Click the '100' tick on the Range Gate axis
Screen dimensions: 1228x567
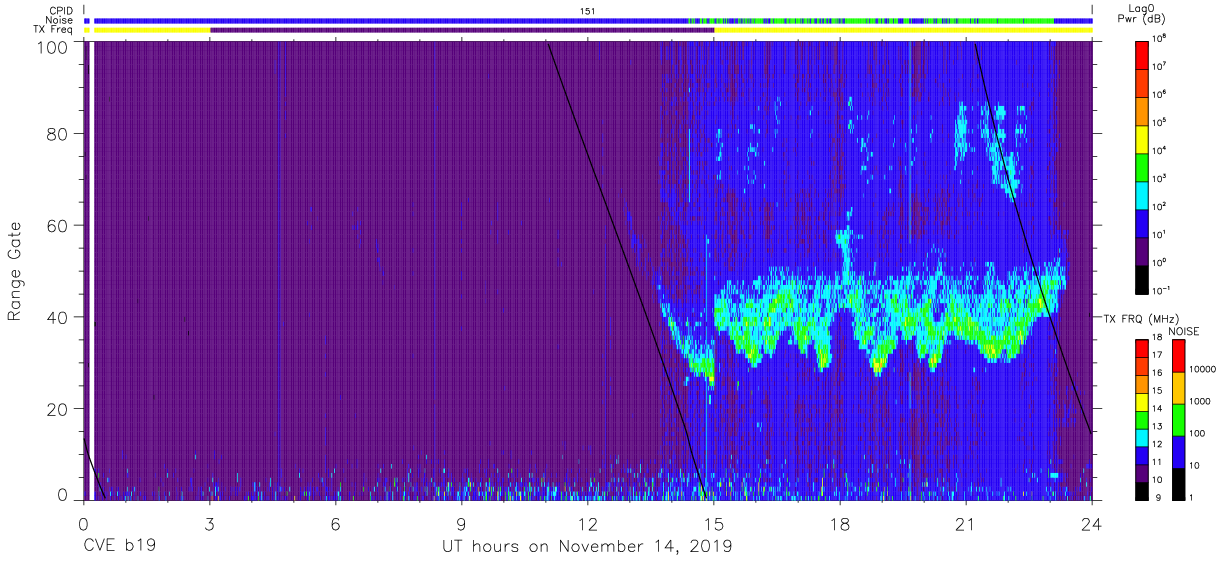[53, 47]
